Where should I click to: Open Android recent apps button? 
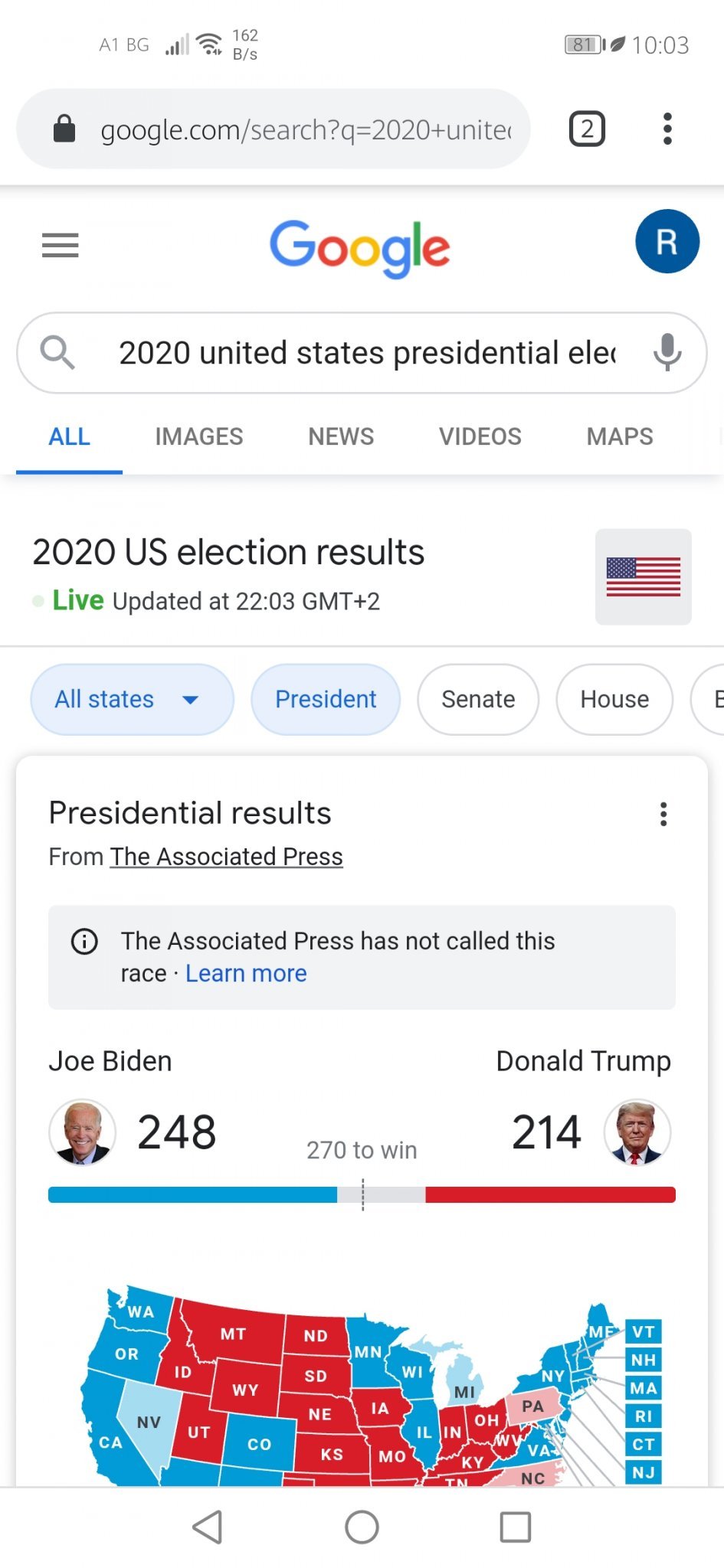click(515, 1527)
